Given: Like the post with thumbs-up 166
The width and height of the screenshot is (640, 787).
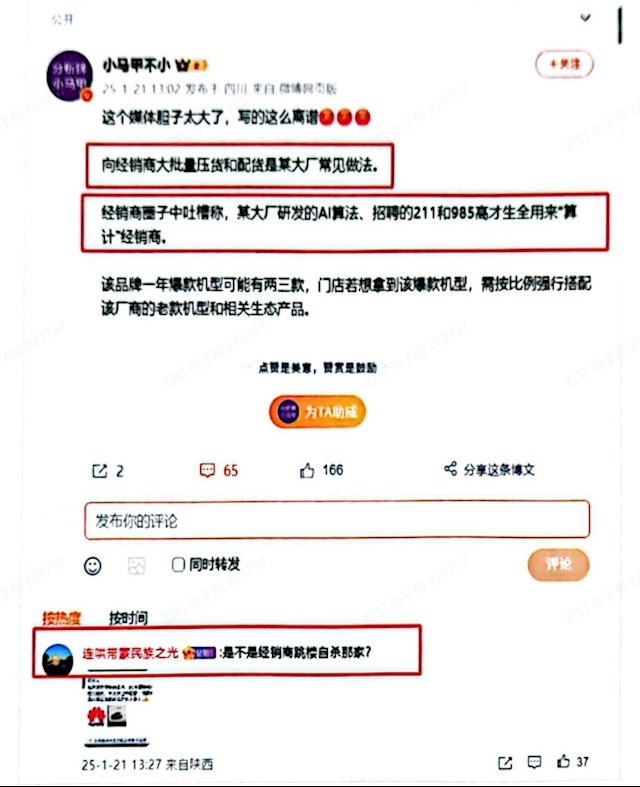Looking at the screenshot, I should tap(307, 470).
